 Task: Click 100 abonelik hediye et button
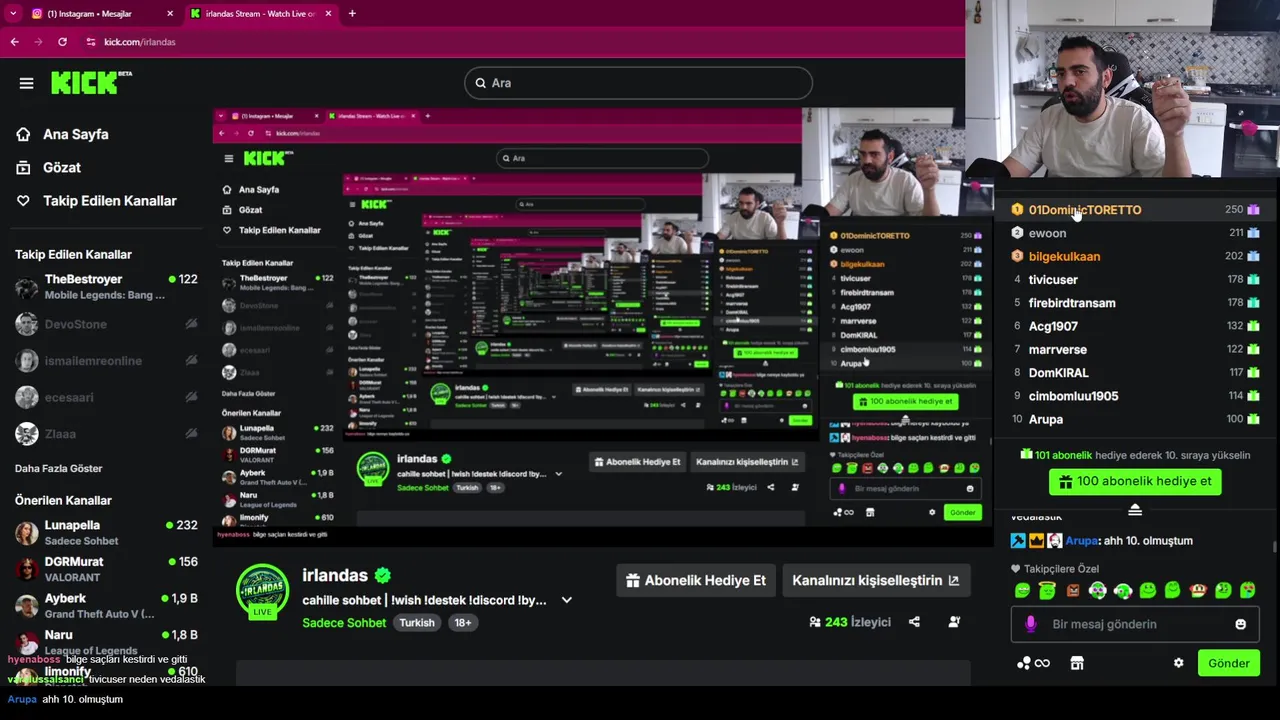(1135, 481)
